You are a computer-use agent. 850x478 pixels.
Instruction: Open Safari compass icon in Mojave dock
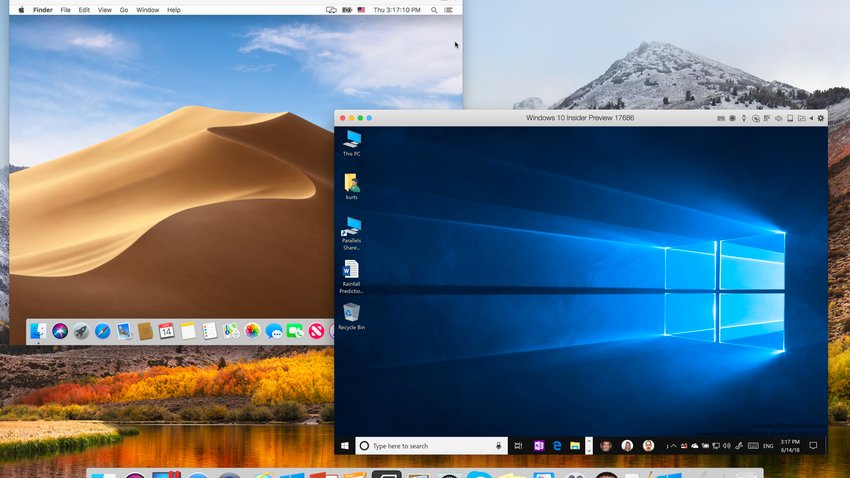click(x=102, y=331)
